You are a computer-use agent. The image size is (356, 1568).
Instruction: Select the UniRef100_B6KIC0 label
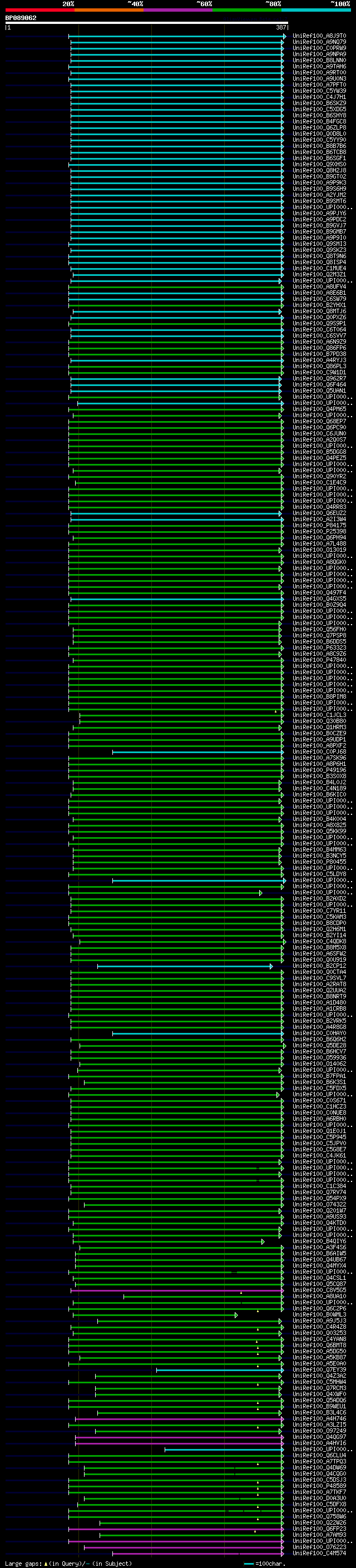(x=319, y=794)
